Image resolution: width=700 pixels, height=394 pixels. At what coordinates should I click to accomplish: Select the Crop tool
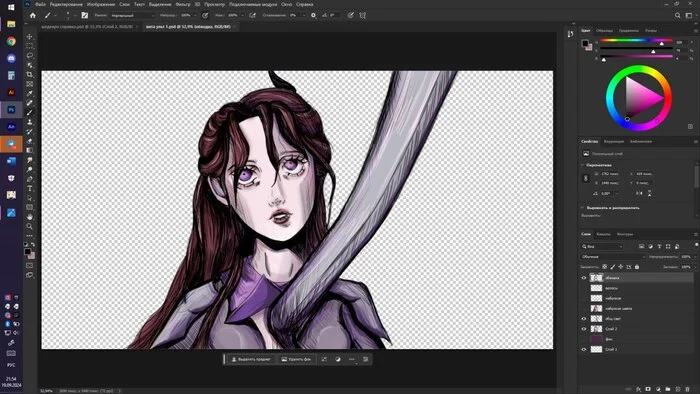click(x=29, y=75)
